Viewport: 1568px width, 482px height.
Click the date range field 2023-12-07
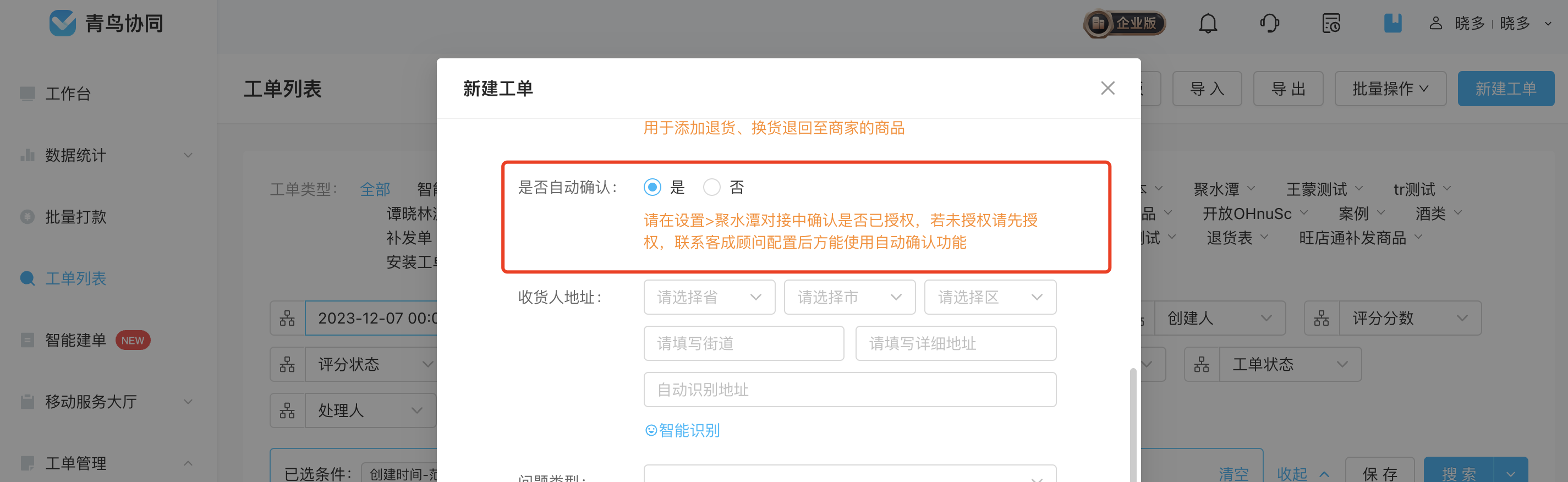pyautogui.click(x=371, y=317)
